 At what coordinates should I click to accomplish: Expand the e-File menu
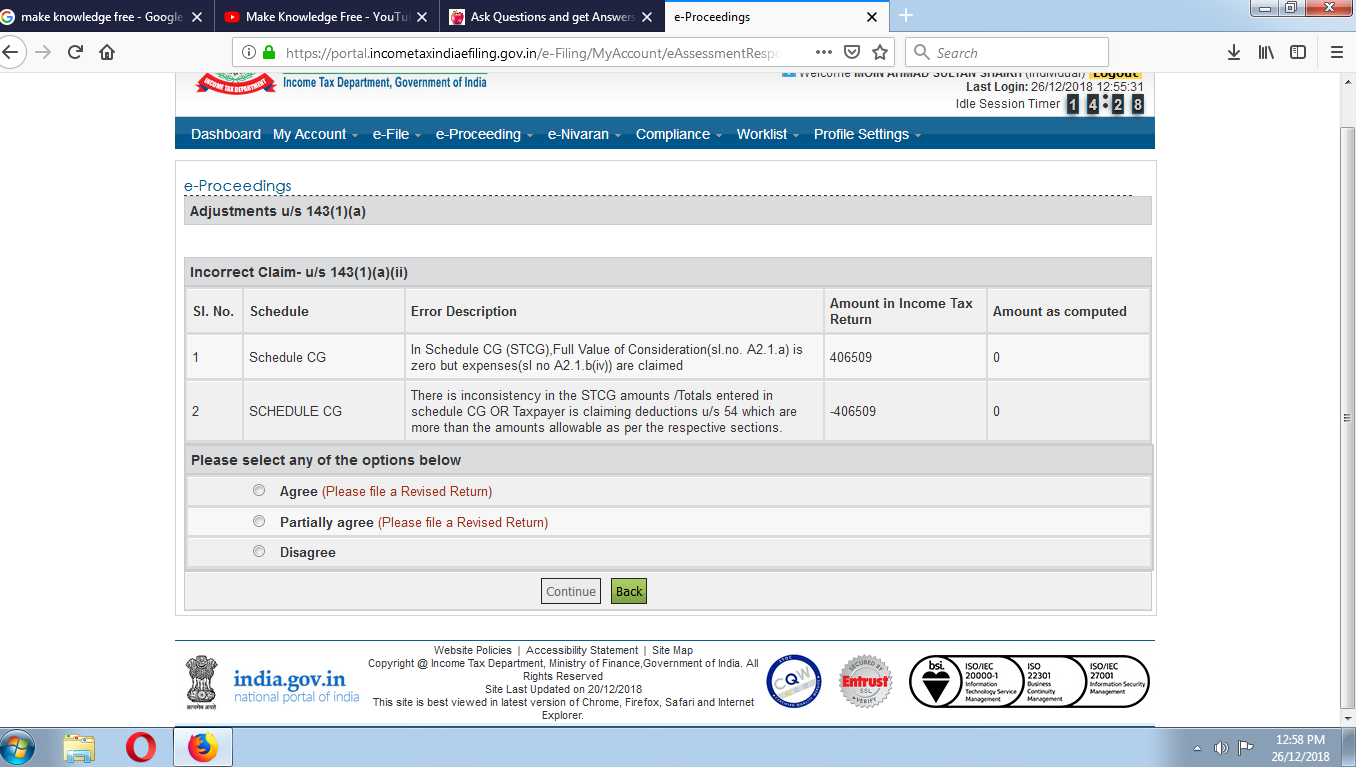[x=397, y=134]
